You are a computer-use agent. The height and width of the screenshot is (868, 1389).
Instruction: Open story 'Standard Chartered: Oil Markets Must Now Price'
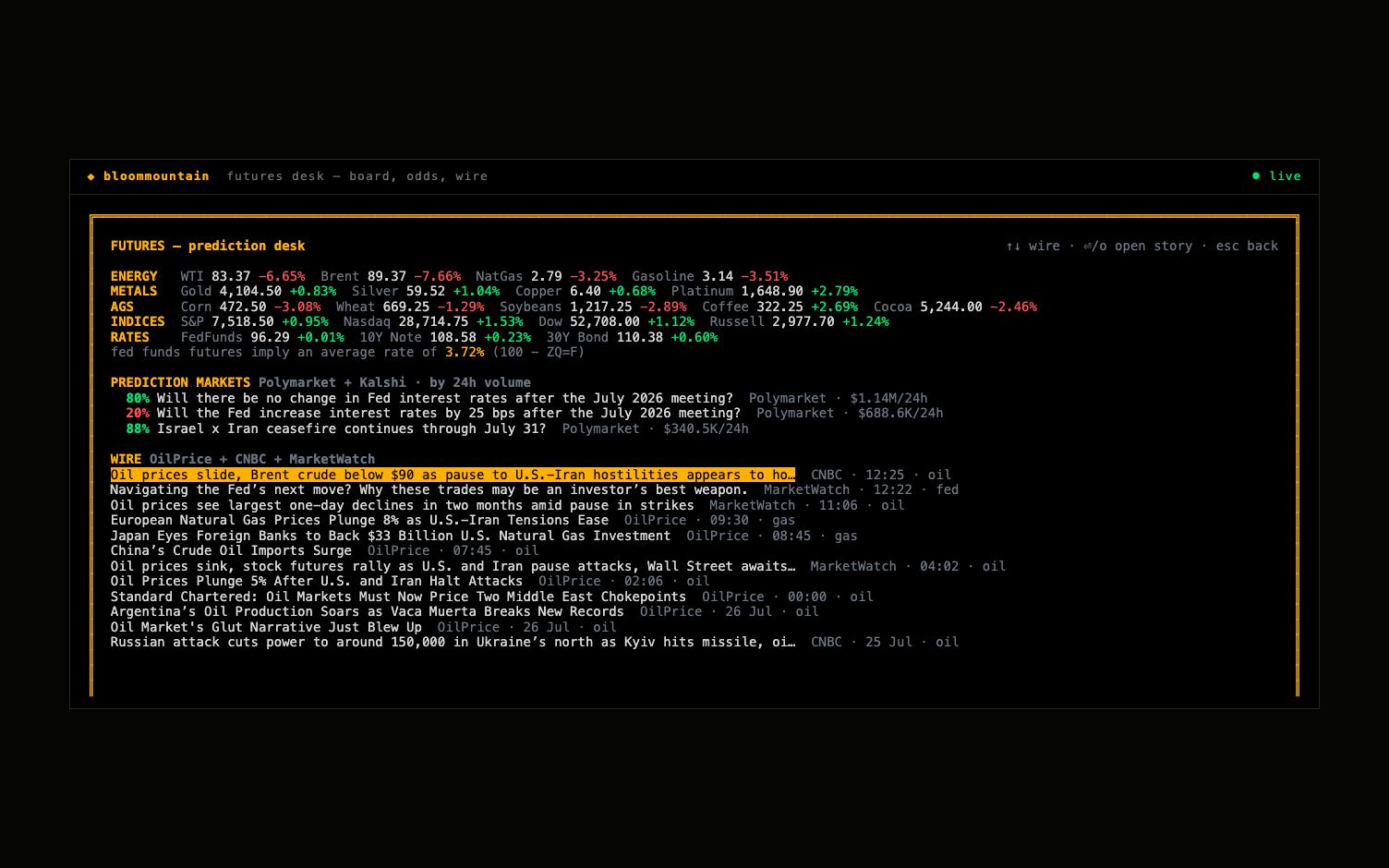pyautogui.click(x=398, y=597)
